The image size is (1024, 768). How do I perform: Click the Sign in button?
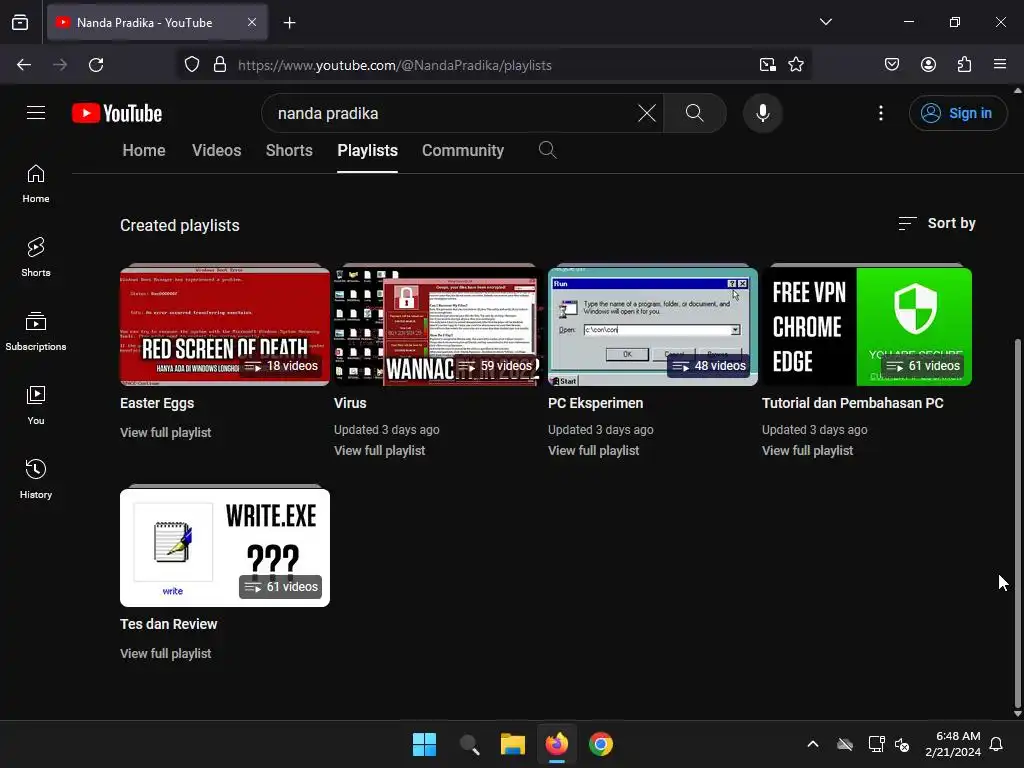tap(958, 113)
